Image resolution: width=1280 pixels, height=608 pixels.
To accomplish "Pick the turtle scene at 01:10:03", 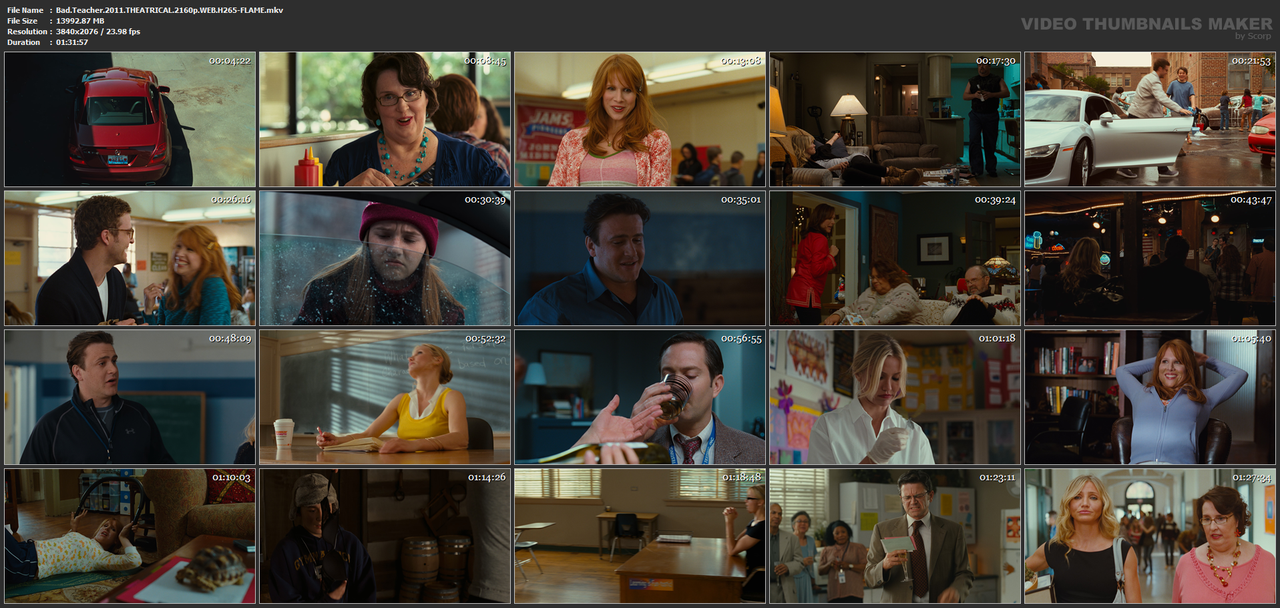I will 130,536.
